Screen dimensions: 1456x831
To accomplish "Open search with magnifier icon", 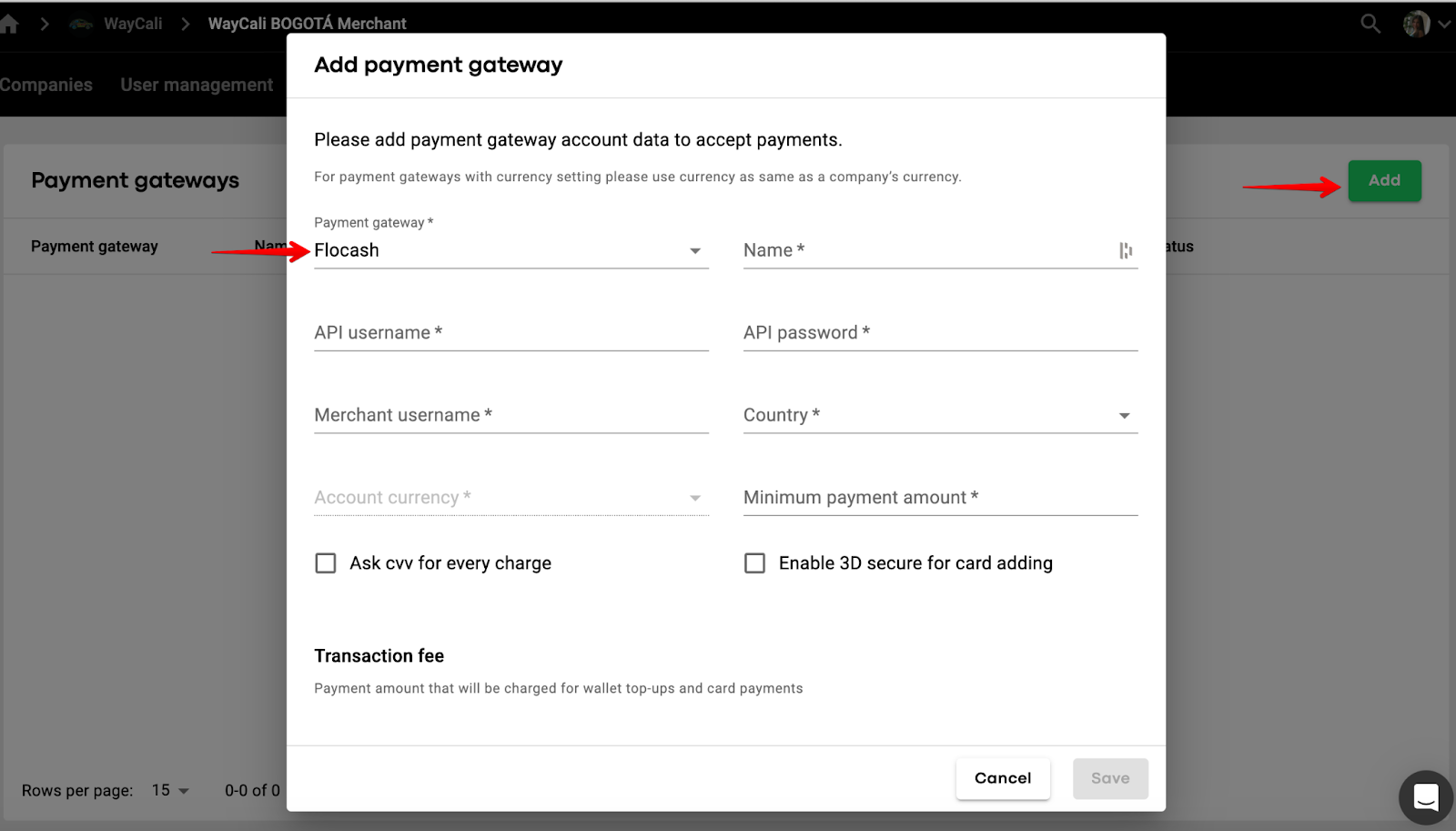I will pos(1370,24).
